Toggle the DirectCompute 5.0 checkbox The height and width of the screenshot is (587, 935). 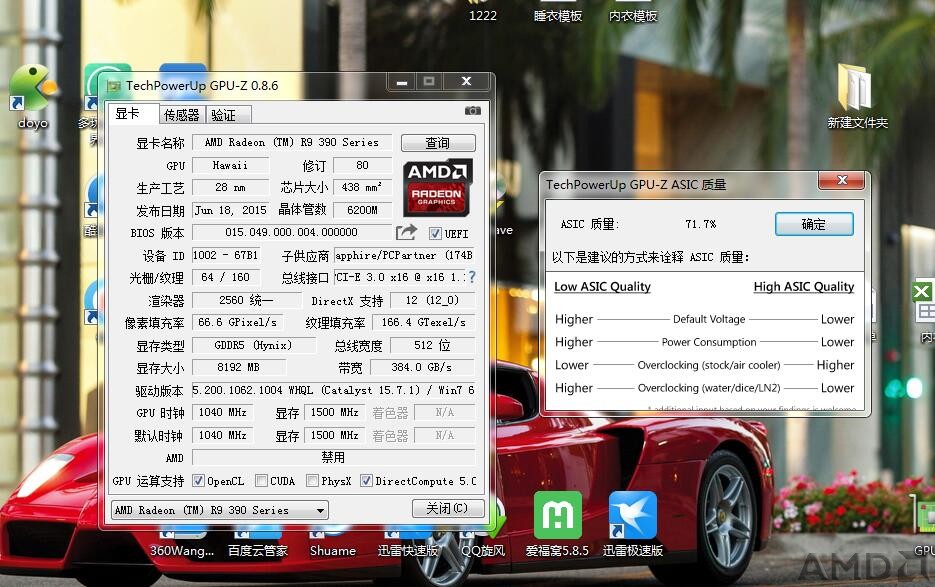click(367, 481)
